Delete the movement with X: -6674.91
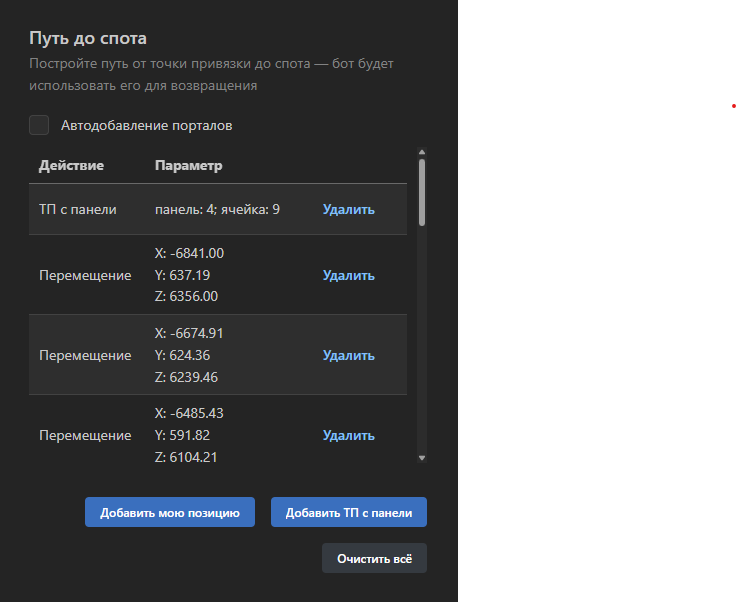This screenshot has height=602, width=737. point(348,355)
